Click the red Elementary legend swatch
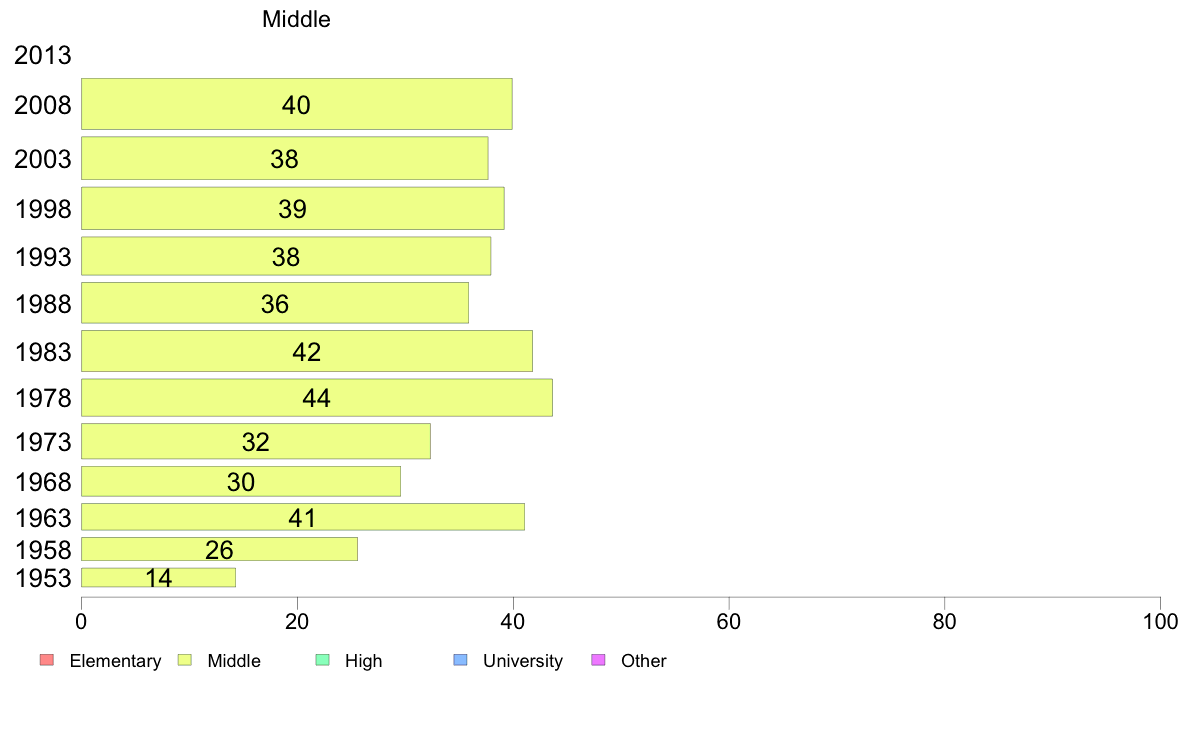Viewport: 1188px width, 736px height. click(x=47, y=660)
